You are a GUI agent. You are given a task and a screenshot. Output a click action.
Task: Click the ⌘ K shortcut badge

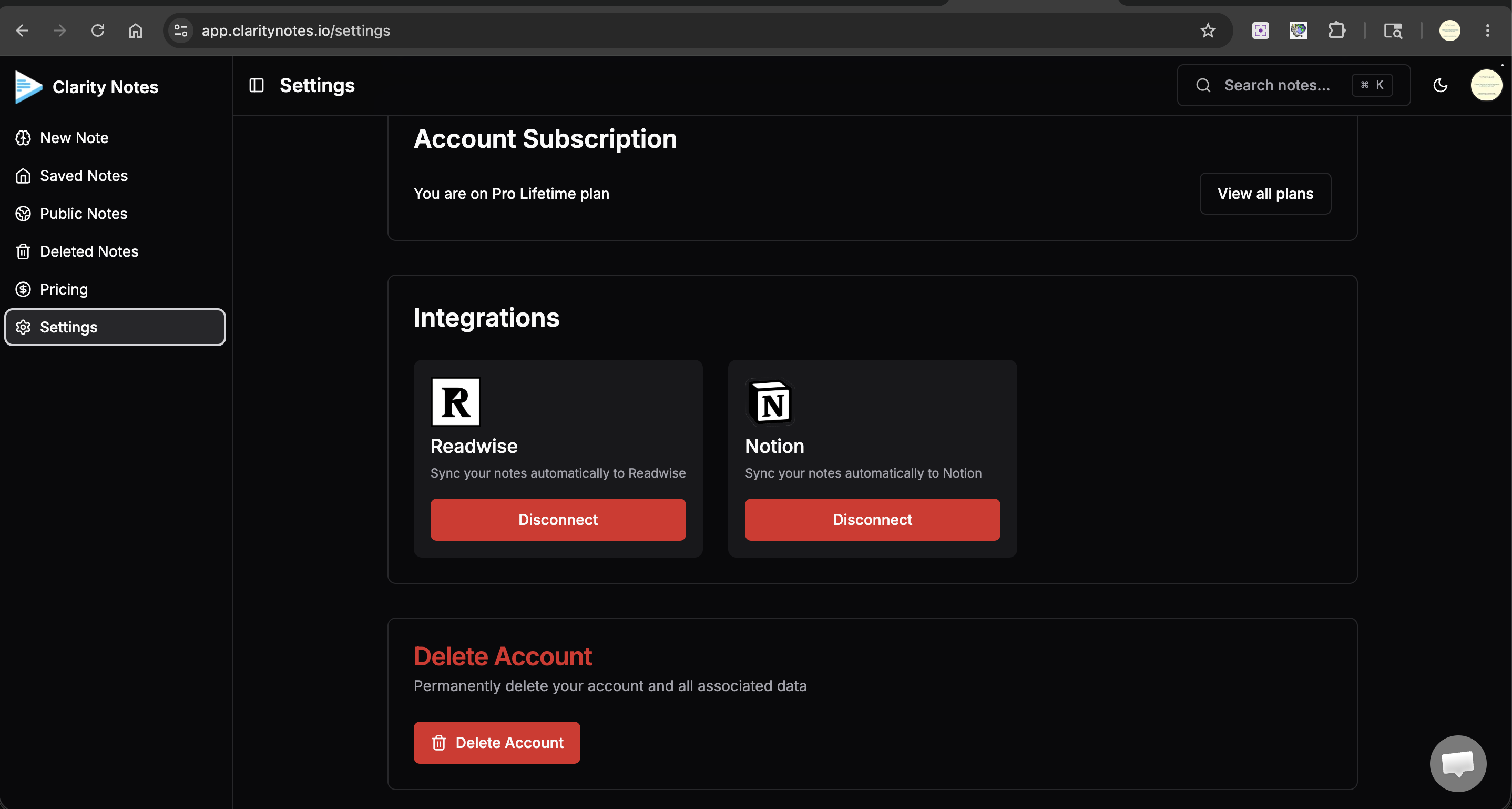[x=1372, y=85]
